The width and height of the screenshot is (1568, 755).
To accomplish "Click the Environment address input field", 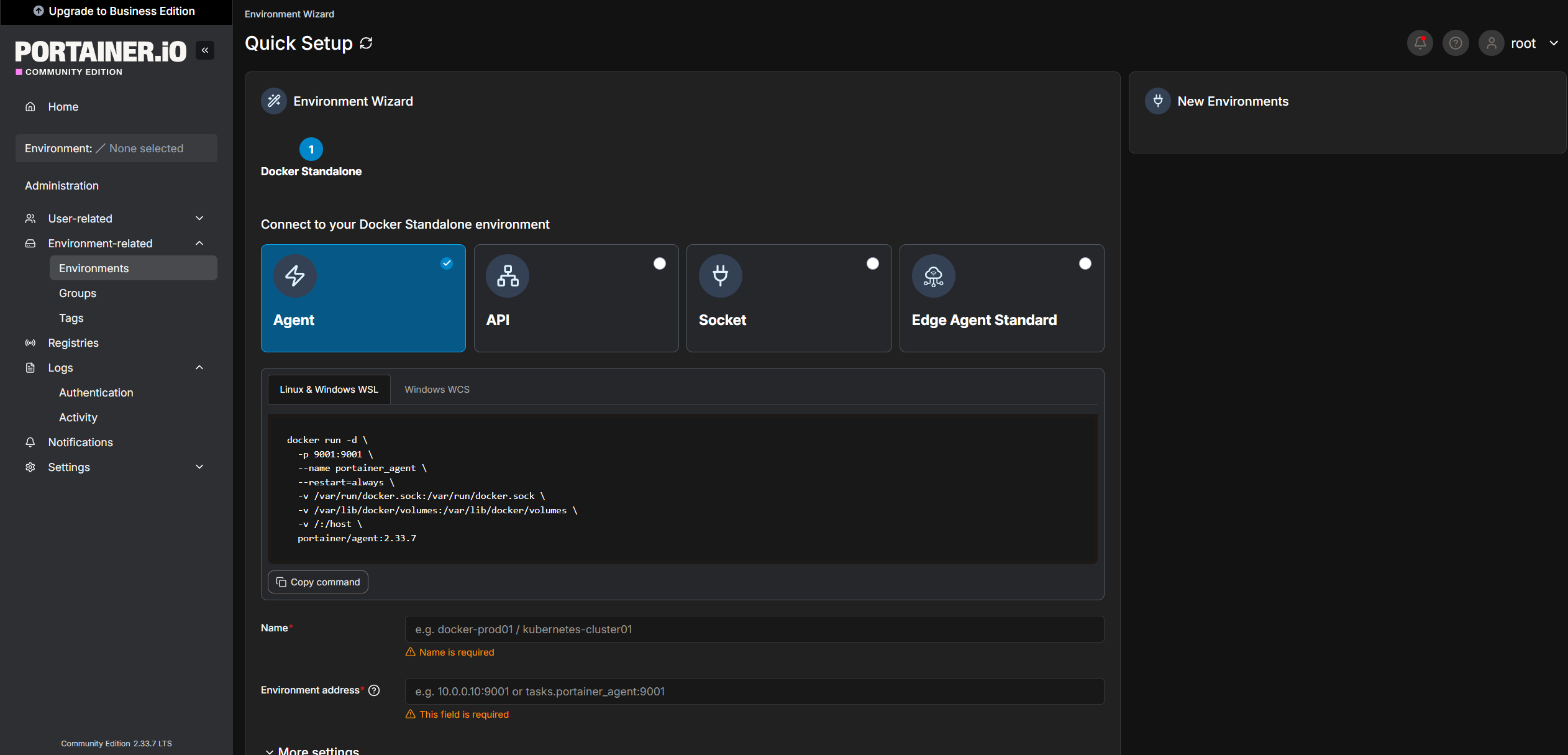I will 754,692.
